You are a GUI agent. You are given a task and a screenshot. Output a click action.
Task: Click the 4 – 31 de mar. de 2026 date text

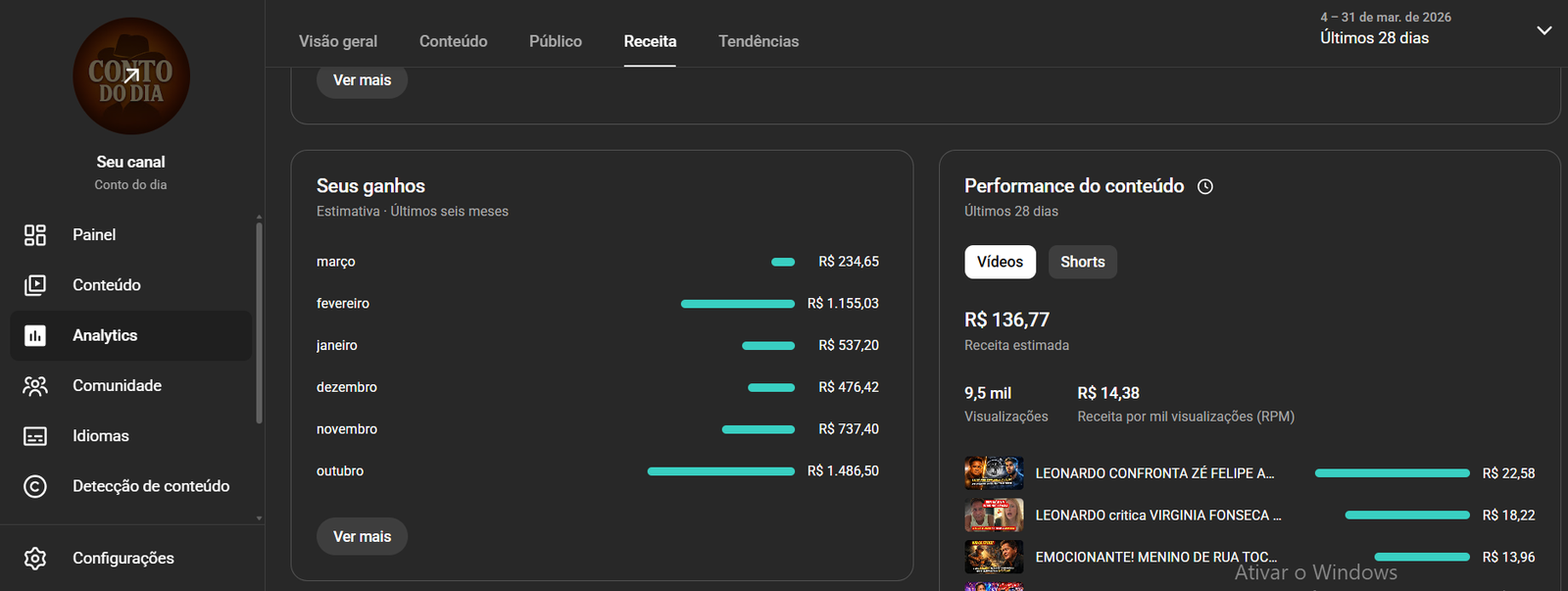coord(1386,17)
